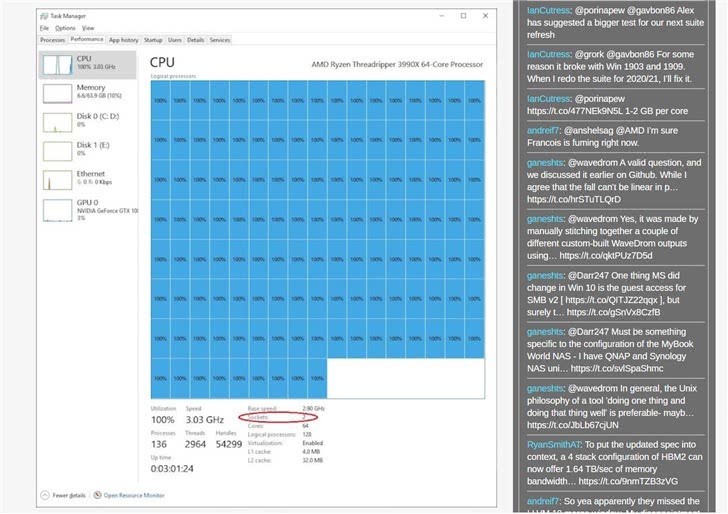728x514 pixels.
Task: Switch to the Services tab
Action: 220,40
